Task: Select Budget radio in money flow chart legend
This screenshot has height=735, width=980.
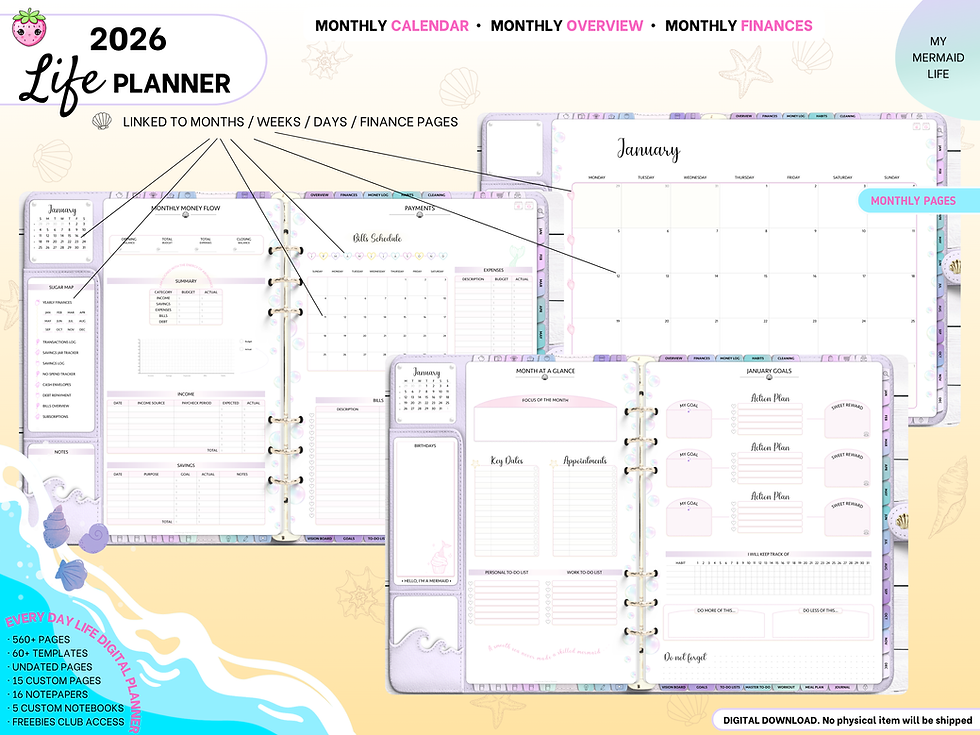Action: [241, 341]
